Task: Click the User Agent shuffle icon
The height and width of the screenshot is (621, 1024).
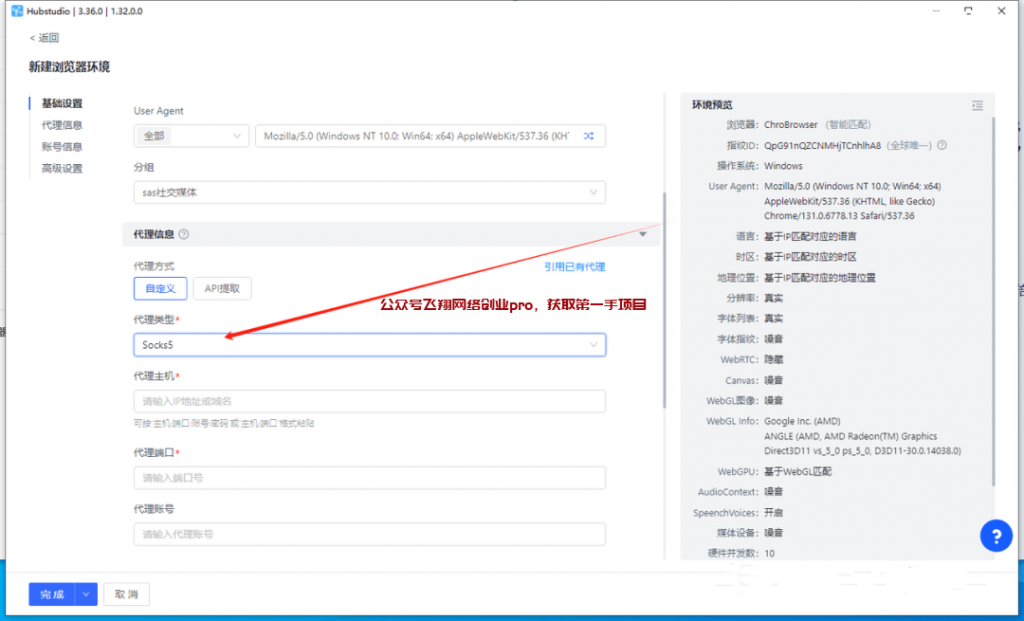Action: (x=587, y=135)
